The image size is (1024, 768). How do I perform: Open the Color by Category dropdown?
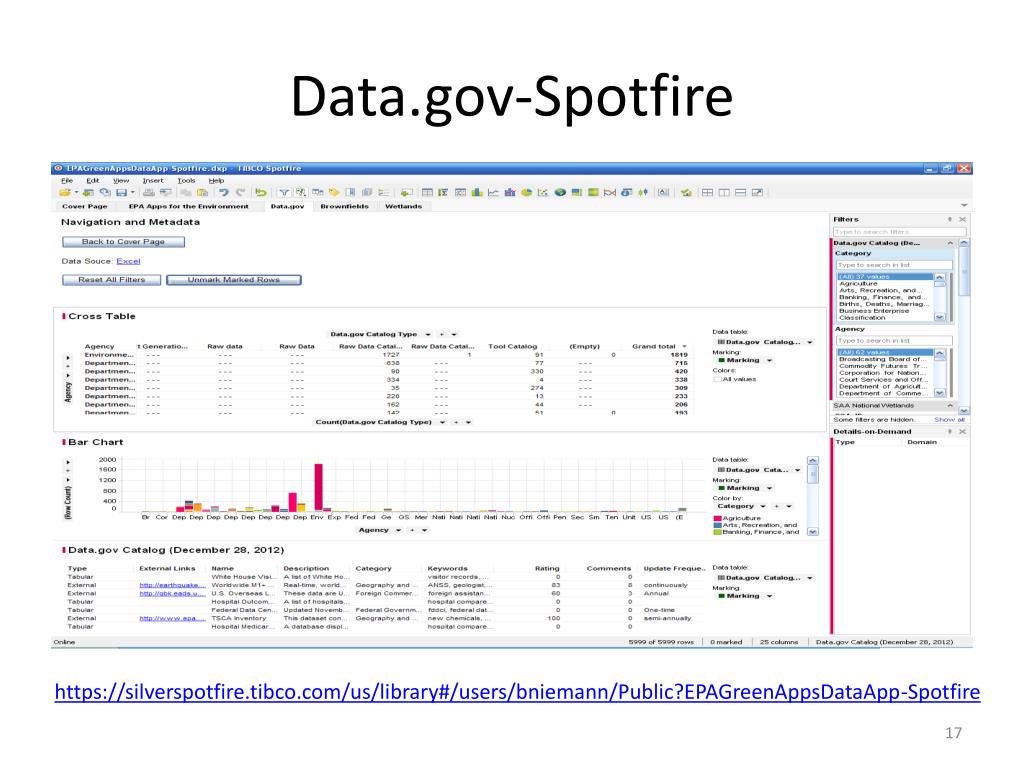[x=763, y=506]
